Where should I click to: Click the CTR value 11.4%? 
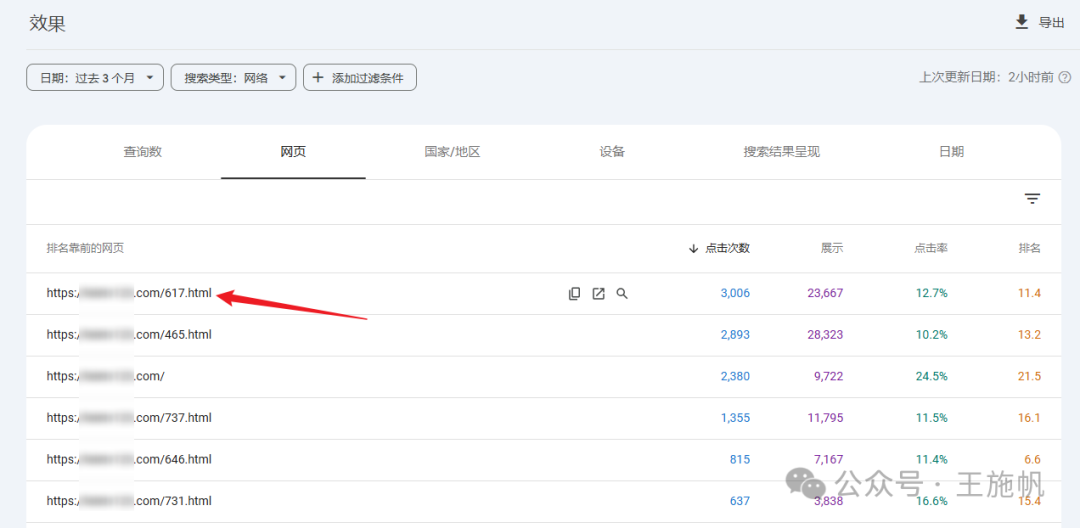click(x=932, y=459)
